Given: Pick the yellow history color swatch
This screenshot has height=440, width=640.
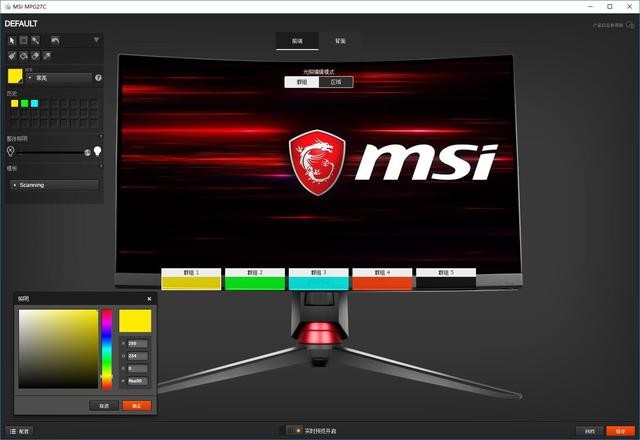Looking at the screenshot, I should [x=15, y=103].
